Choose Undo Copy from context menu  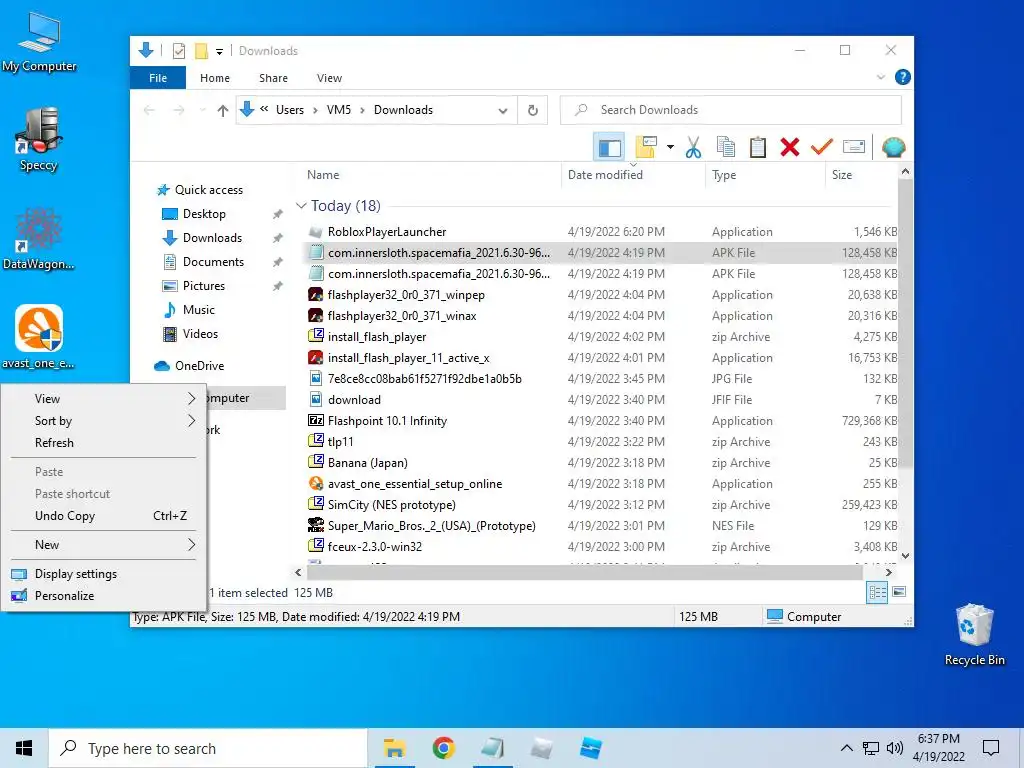104,516
